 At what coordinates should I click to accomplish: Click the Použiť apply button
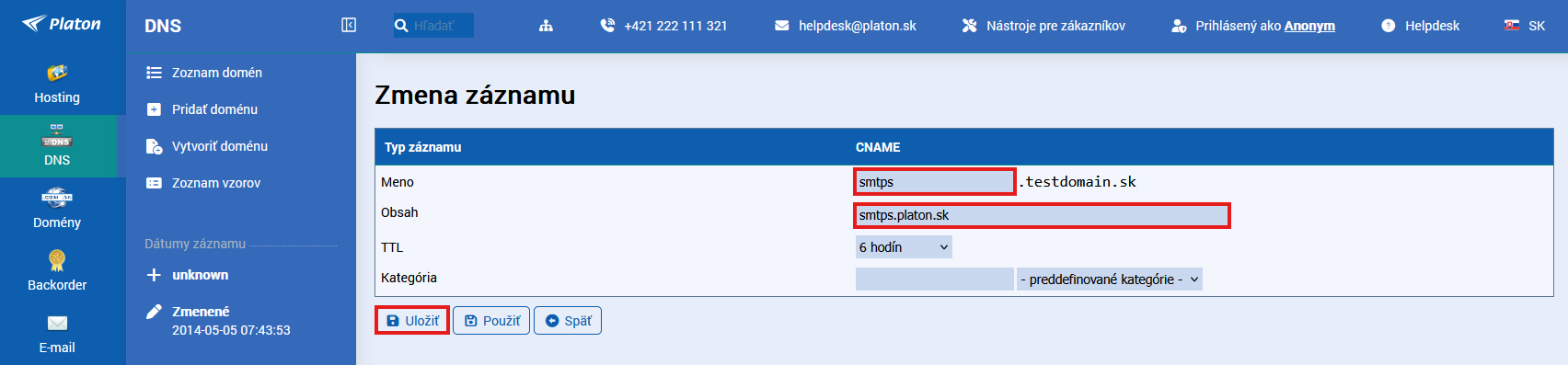coord(491,320)
